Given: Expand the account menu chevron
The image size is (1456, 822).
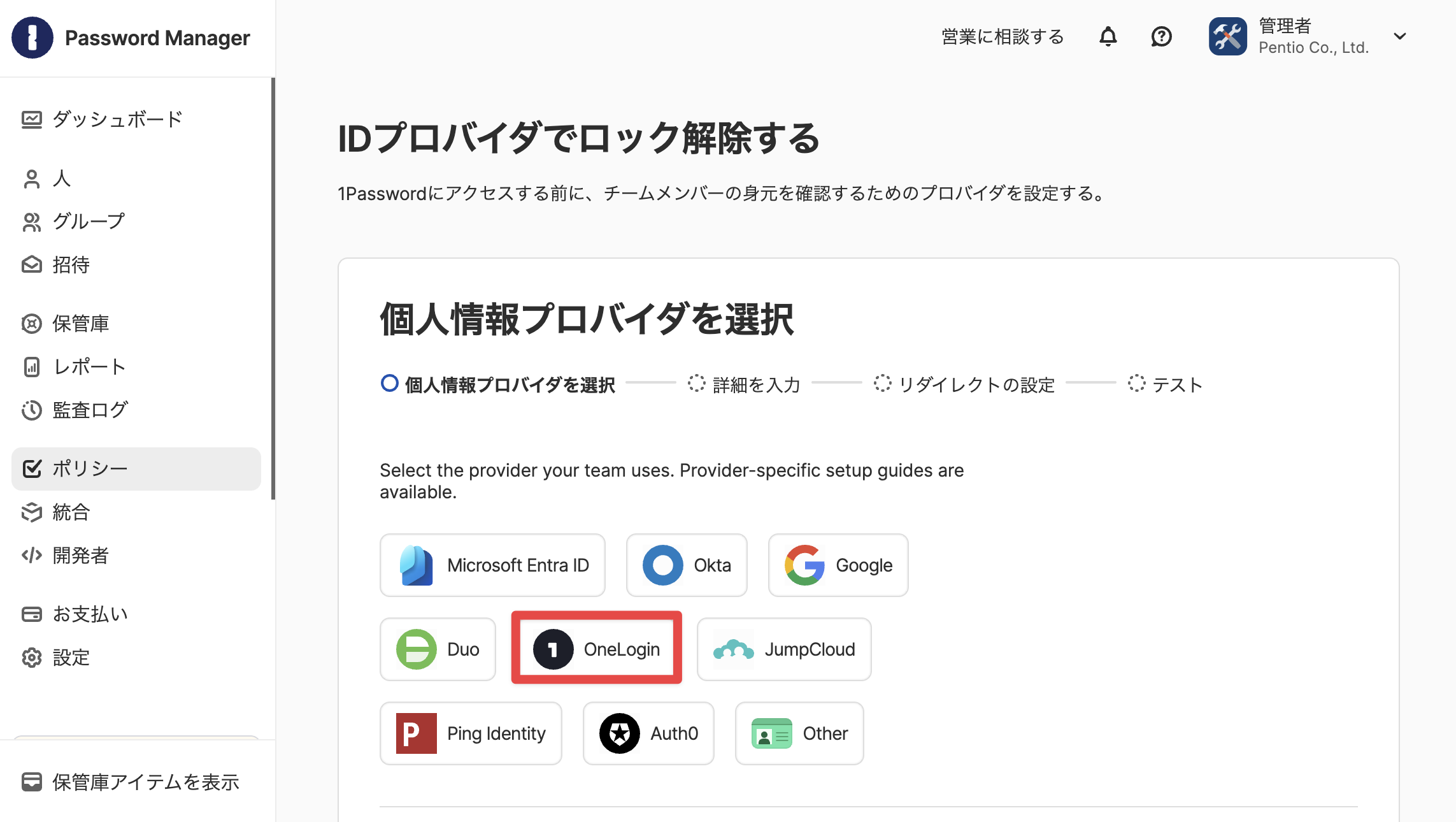Looking at the screenshot, I should coord(1400,36).
